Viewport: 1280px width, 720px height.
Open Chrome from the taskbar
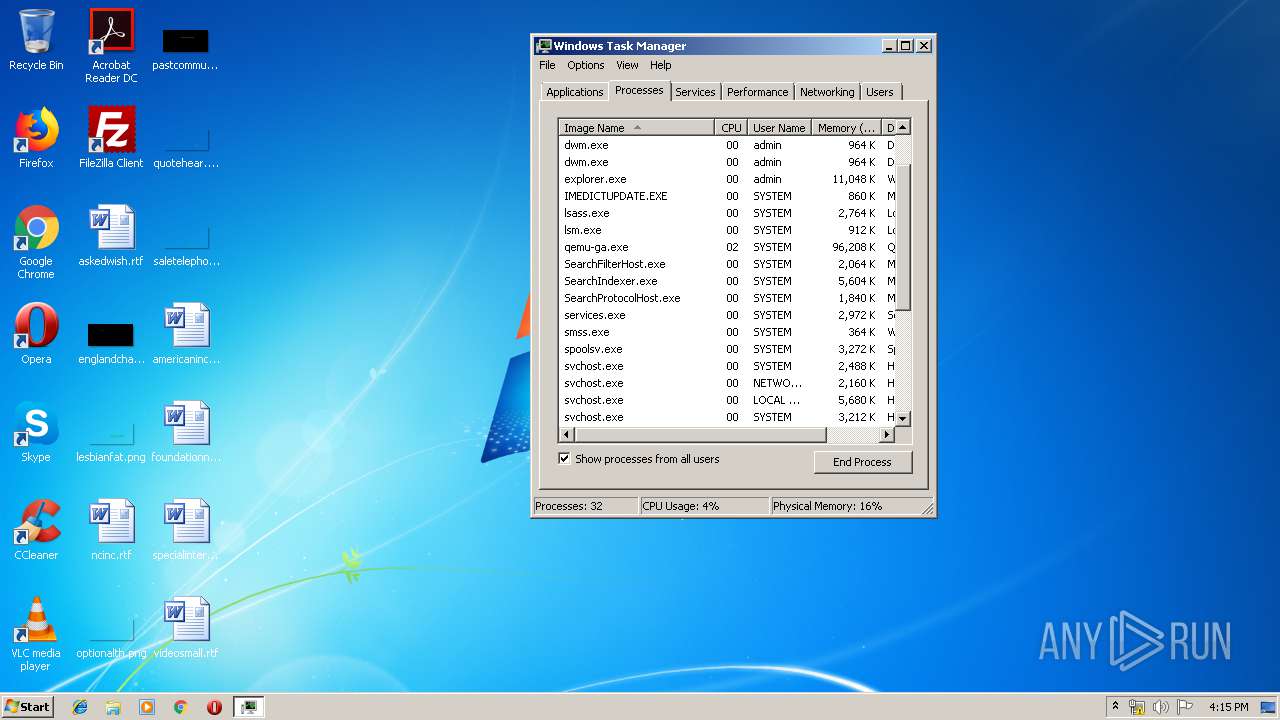pos(180,707)
